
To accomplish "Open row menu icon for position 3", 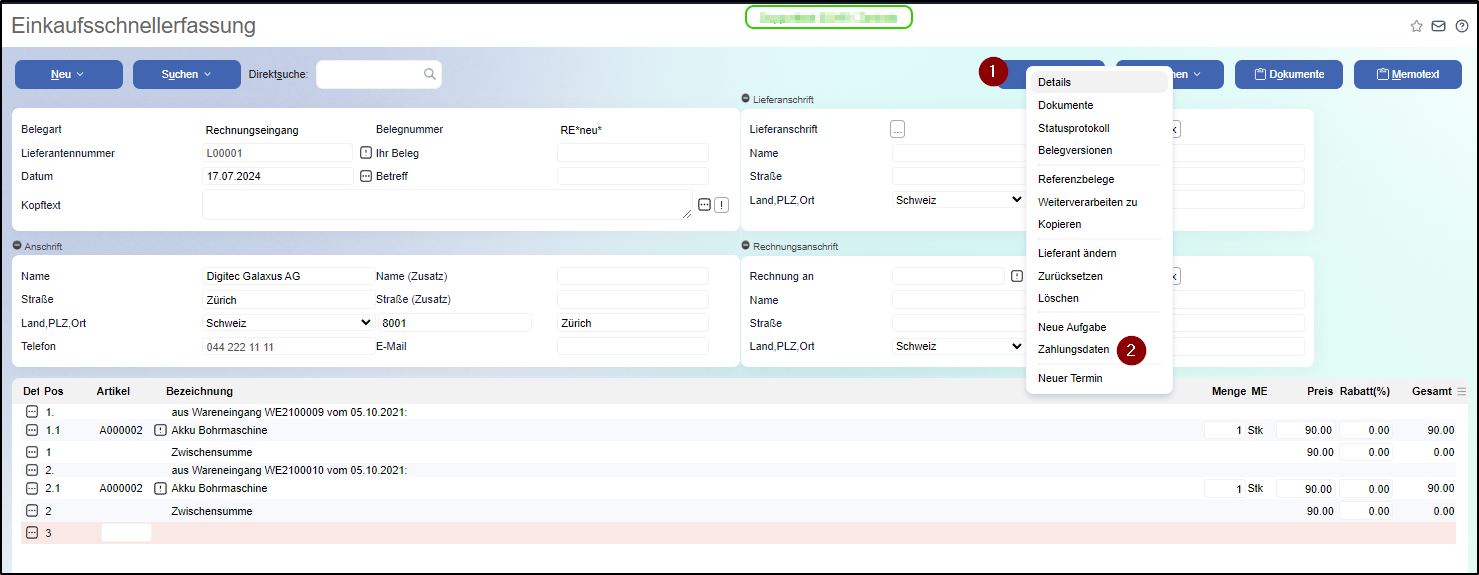I will 32,533.
